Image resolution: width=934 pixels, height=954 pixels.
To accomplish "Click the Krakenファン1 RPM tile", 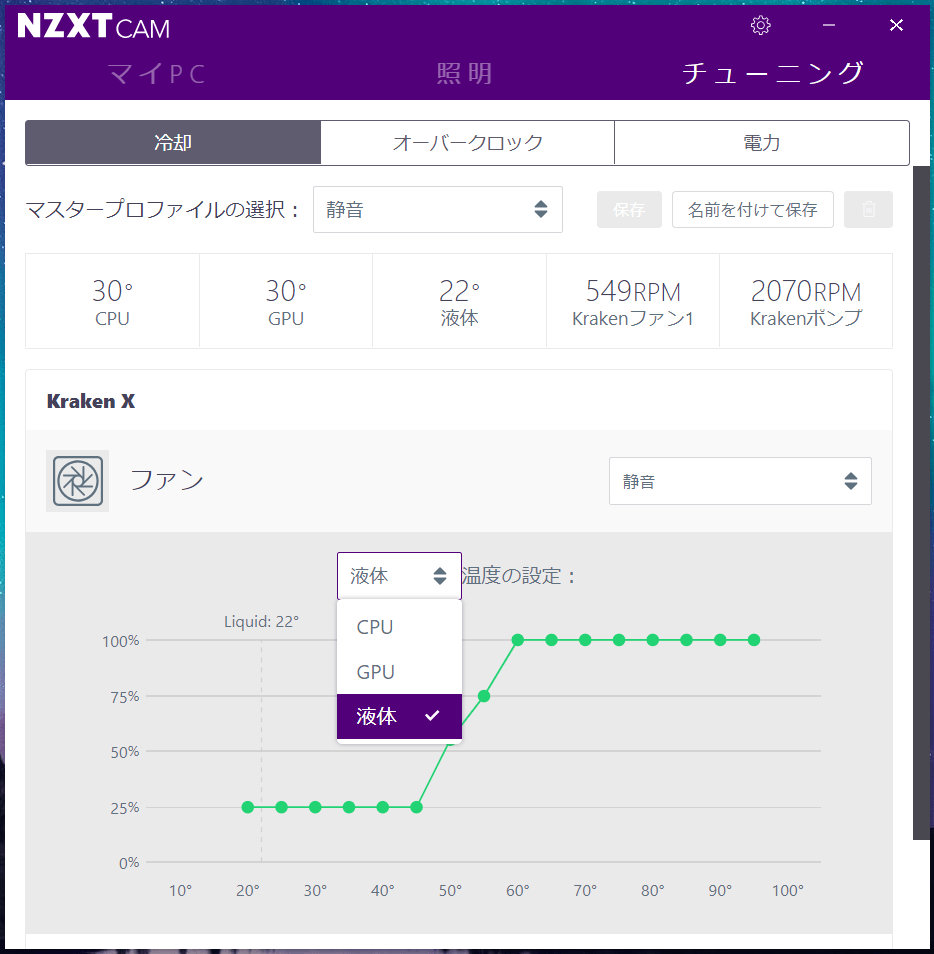I will pos(633,301).
